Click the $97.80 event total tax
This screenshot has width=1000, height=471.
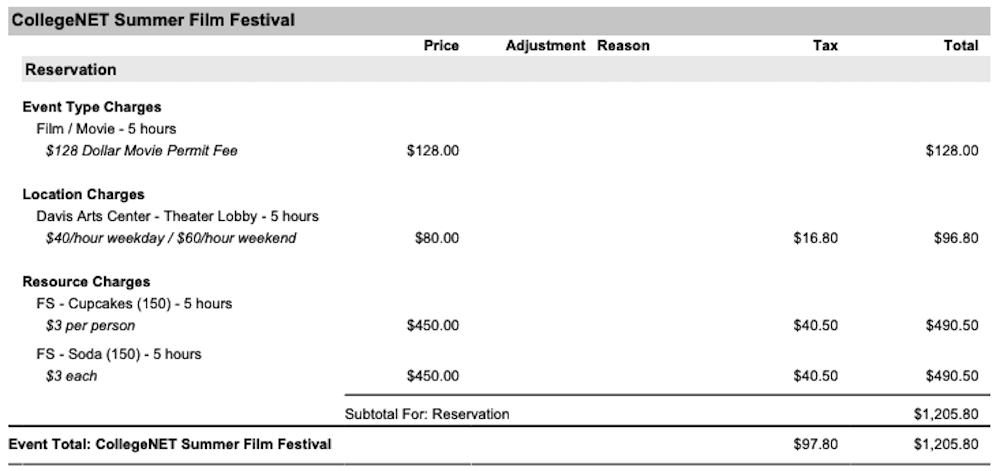[x=816, y=444]
